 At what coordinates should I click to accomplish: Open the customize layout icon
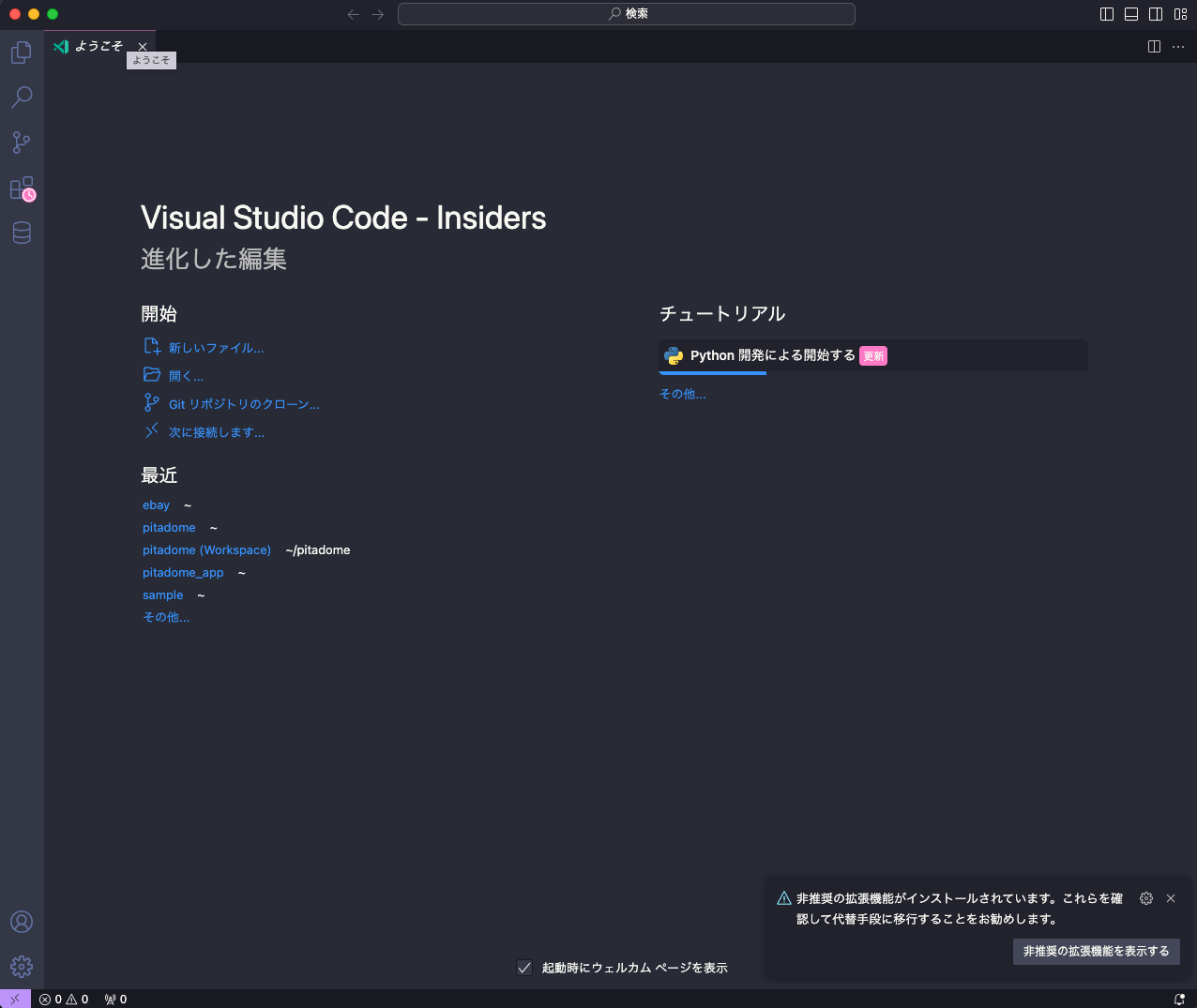pyautogui.click(x=1180, y=14)
